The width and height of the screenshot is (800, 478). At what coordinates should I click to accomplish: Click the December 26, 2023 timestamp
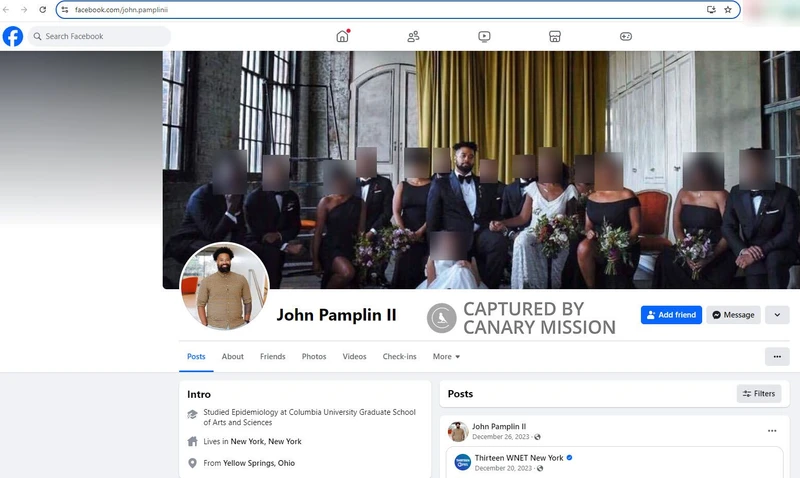coord(501,437)
